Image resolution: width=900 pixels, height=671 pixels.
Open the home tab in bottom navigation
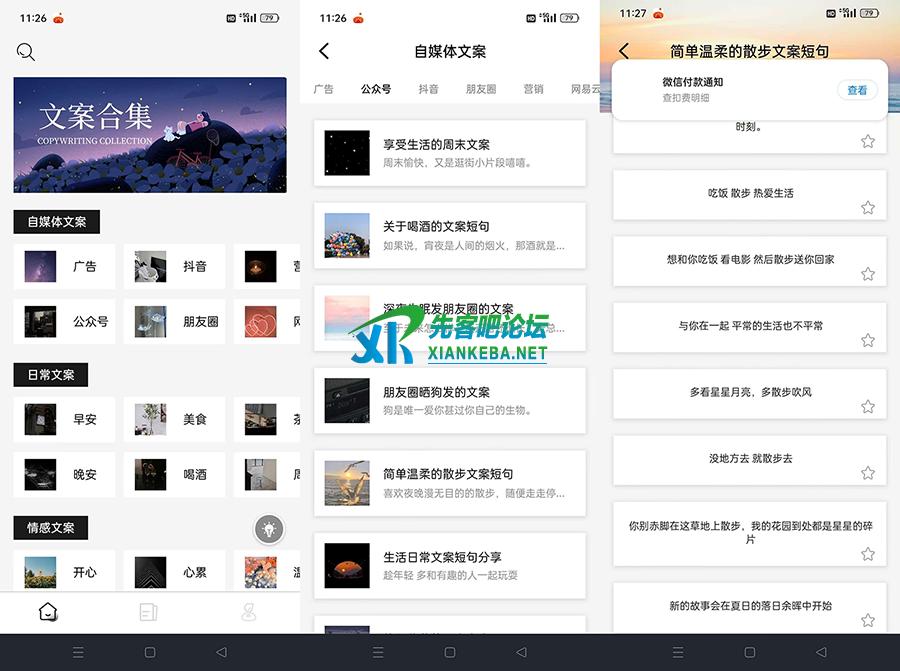[x=49, y=612]
